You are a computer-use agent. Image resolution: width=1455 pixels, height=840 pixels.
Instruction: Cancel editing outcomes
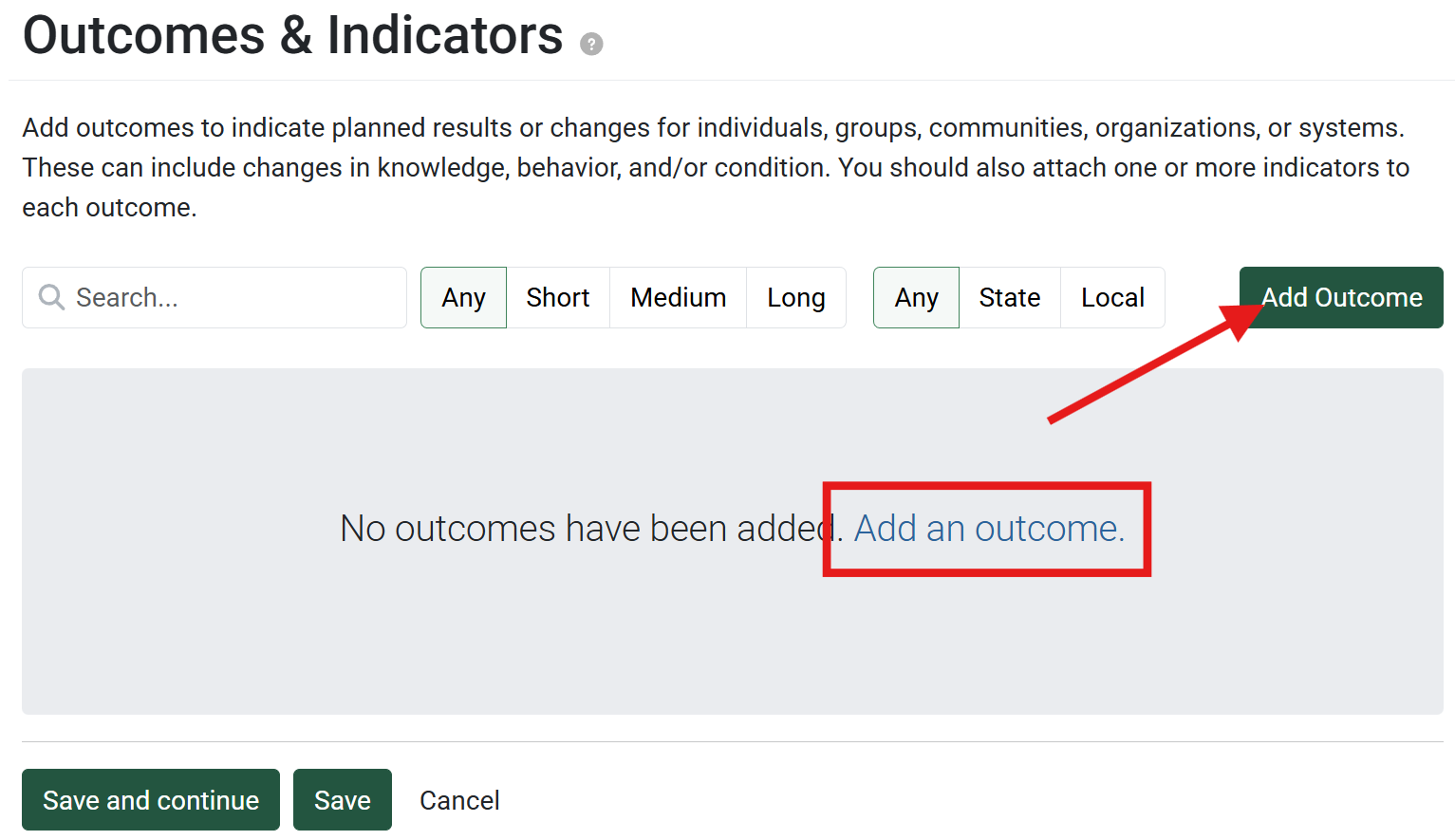point(459,800)
